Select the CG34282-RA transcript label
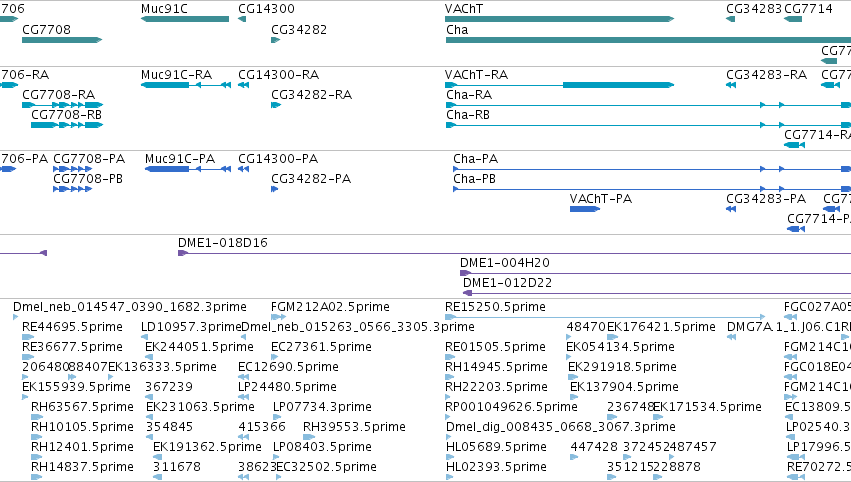851x482 pixels. tap(312, 94)
